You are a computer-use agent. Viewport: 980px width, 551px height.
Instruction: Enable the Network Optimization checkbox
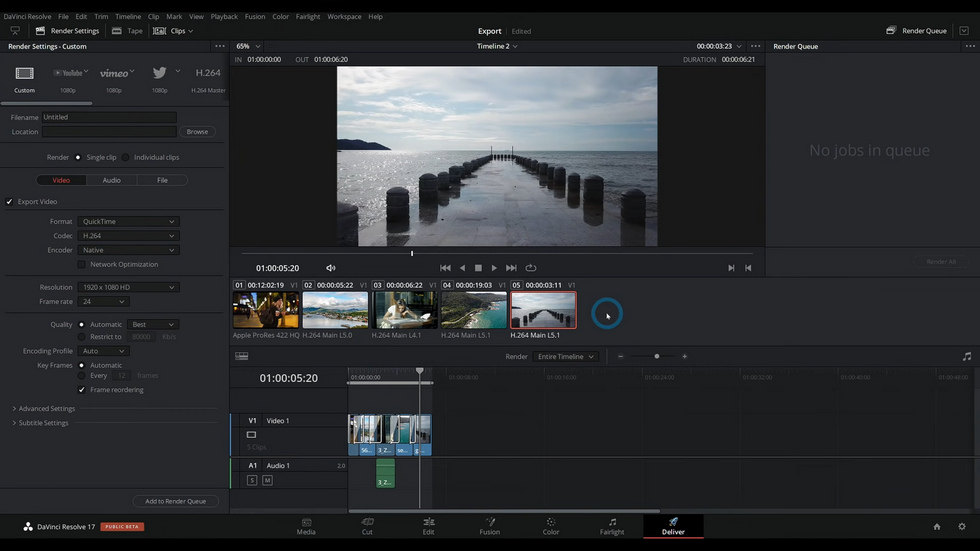[81, 264]
